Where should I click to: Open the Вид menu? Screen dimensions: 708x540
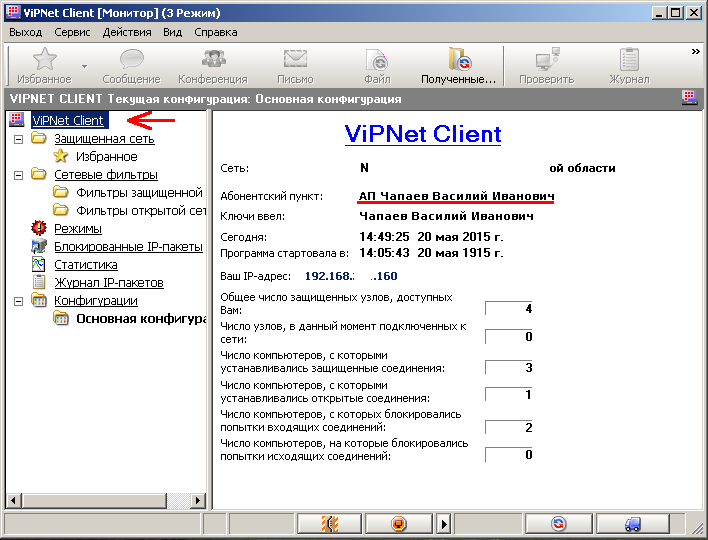point(172,33)
